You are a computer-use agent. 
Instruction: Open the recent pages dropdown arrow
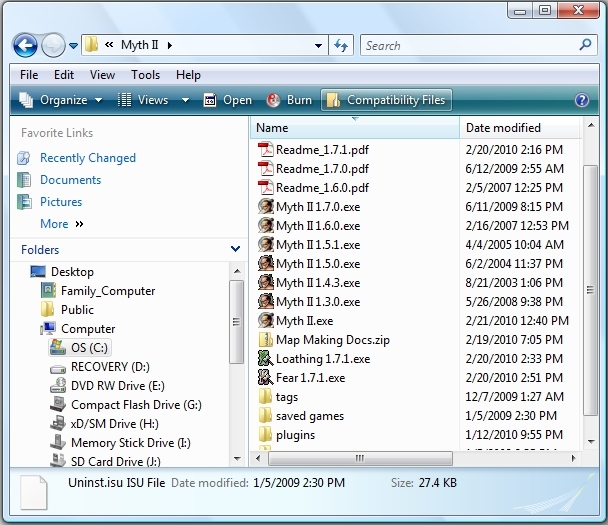tap(73, 46)
